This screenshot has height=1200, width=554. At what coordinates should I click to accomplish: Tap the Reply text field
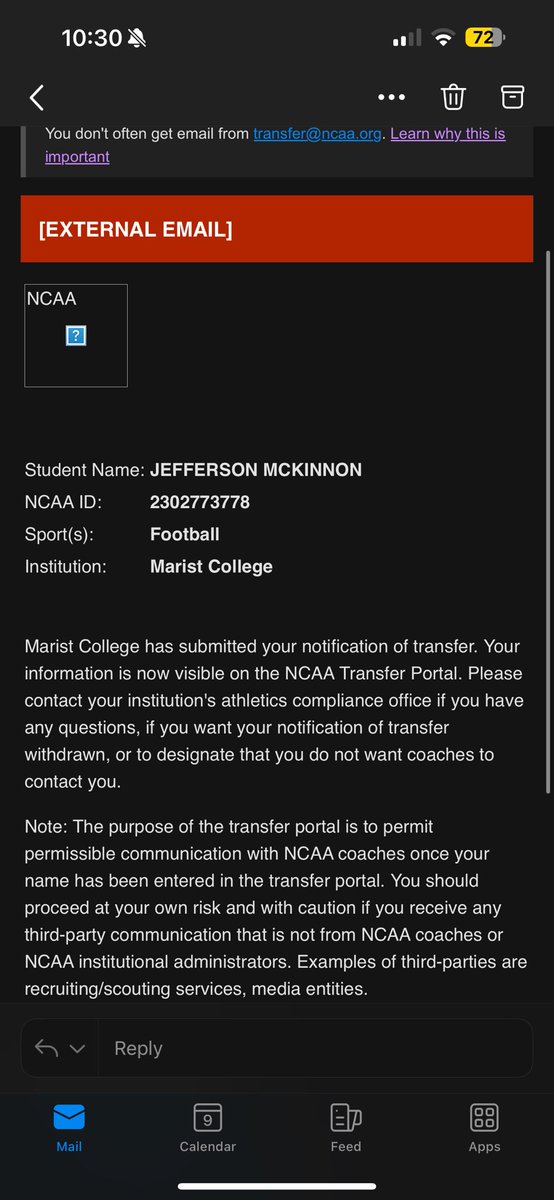tap(315, 1048)
